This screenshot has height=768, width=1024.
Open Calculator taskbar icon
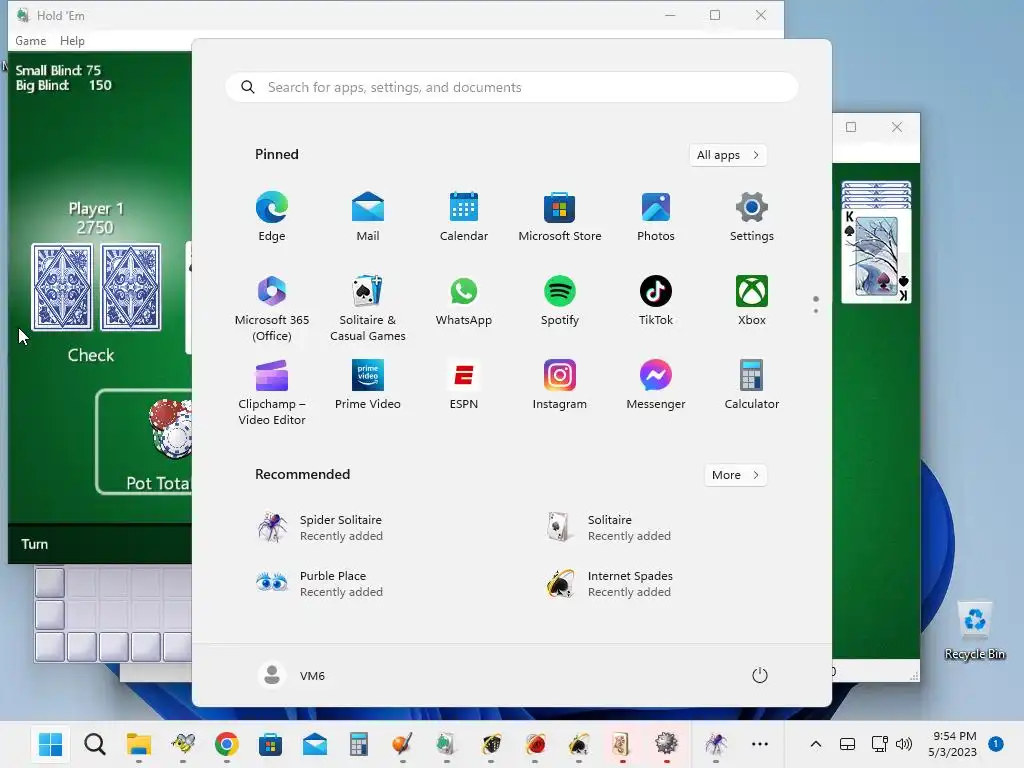click(x=359, y=744)
